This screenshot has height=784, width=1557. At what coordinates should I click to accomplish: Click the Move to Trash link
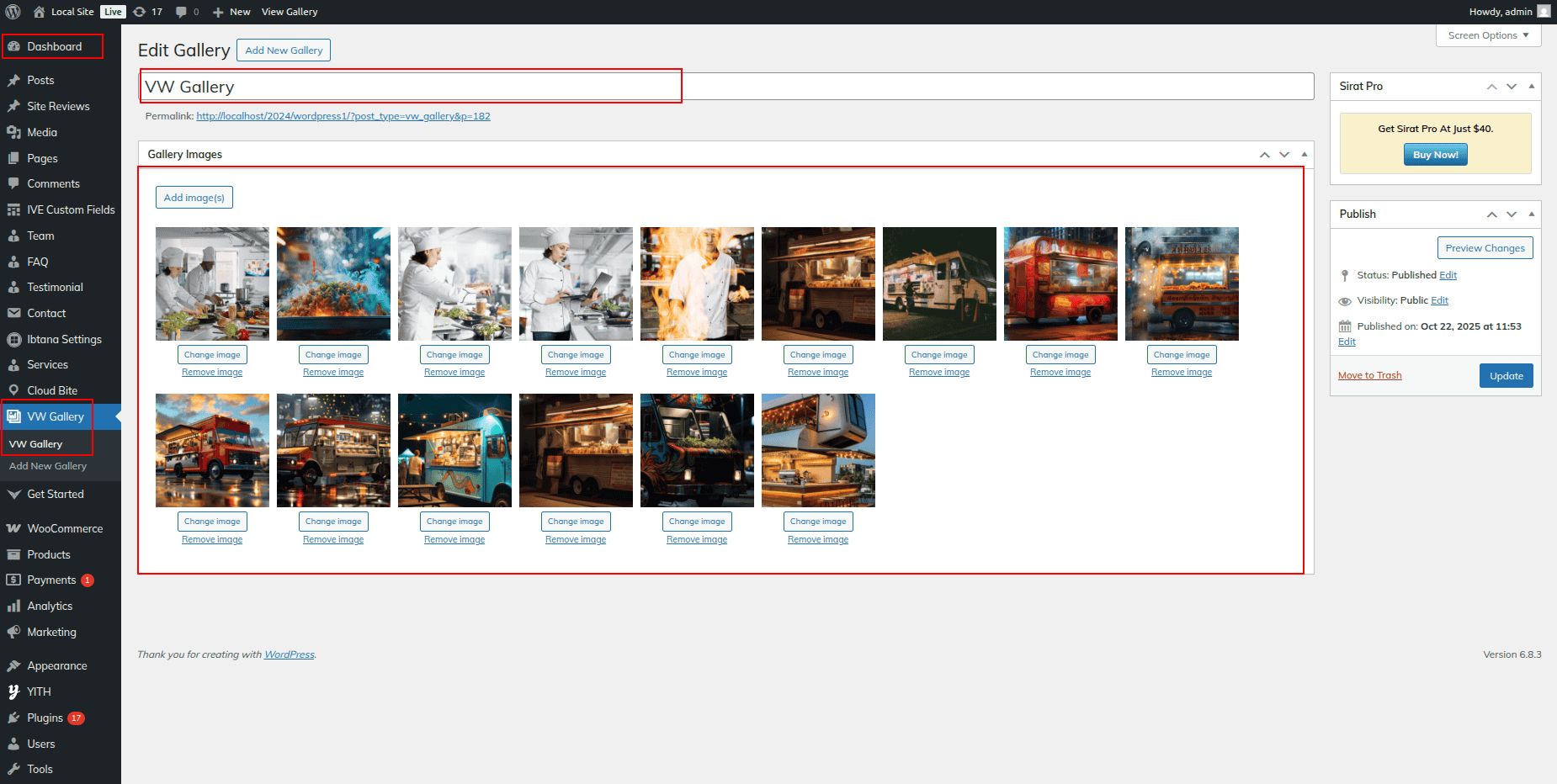[1369, 375]
